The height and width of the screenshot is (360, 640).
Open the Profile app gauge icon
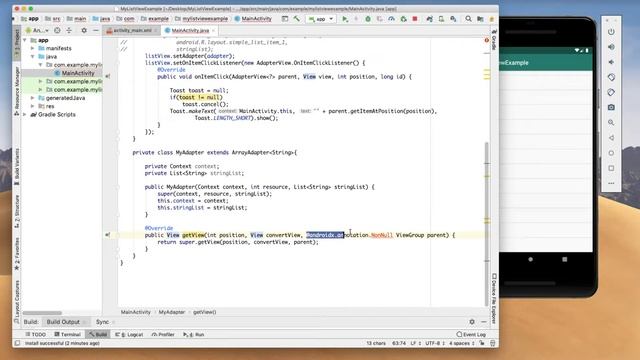tap(391, 19)
